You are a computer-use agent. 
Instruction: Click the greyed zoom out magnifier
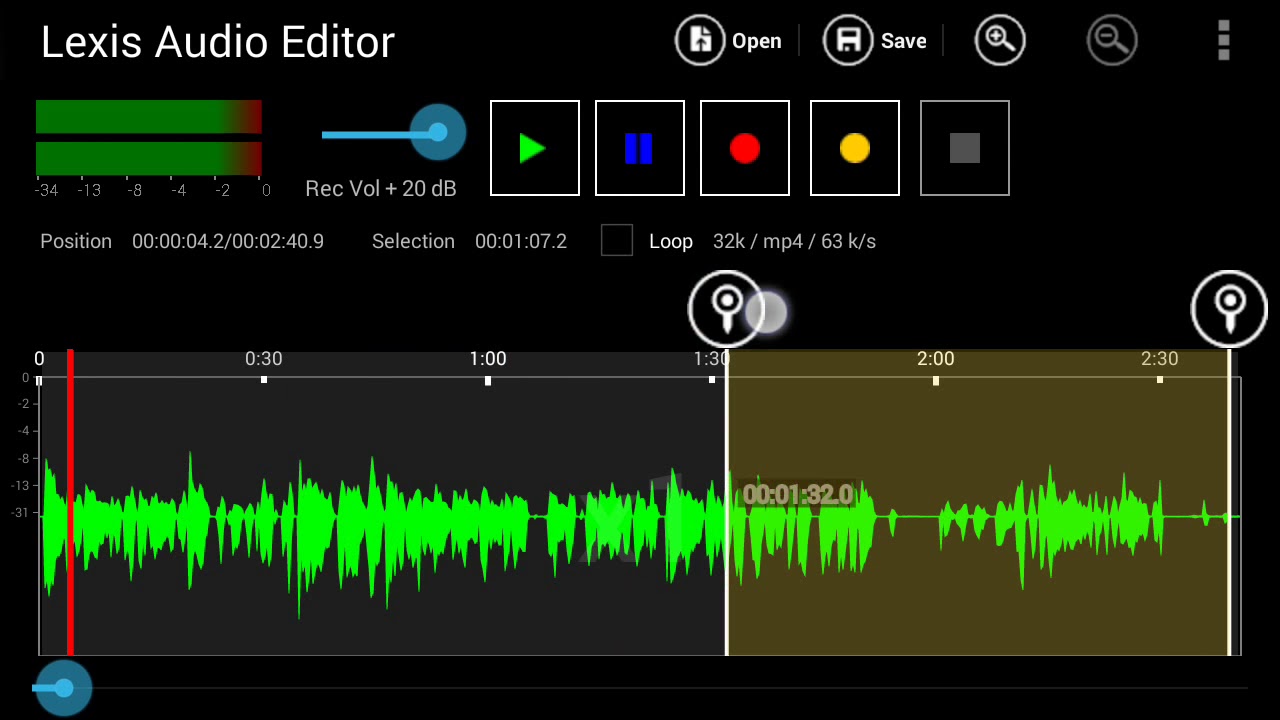click(1112, 41)
